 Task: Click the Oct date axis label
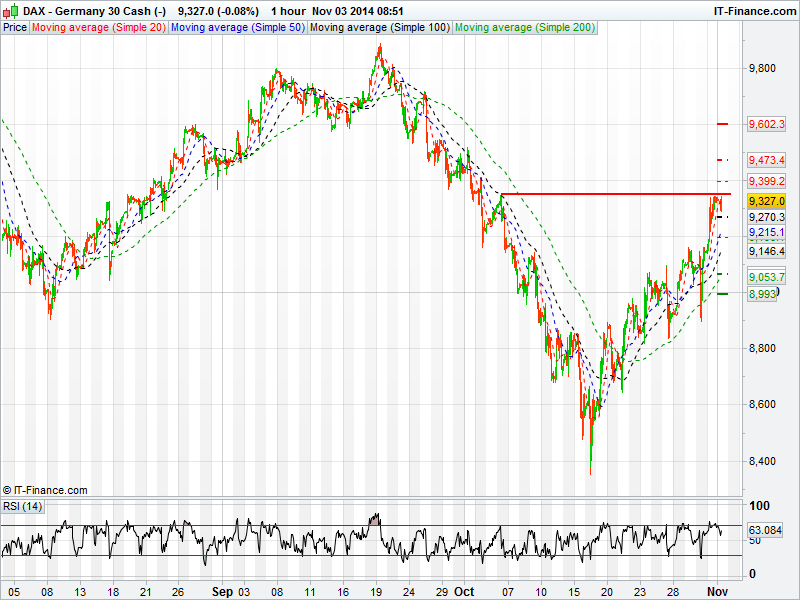tap(464, 592)
